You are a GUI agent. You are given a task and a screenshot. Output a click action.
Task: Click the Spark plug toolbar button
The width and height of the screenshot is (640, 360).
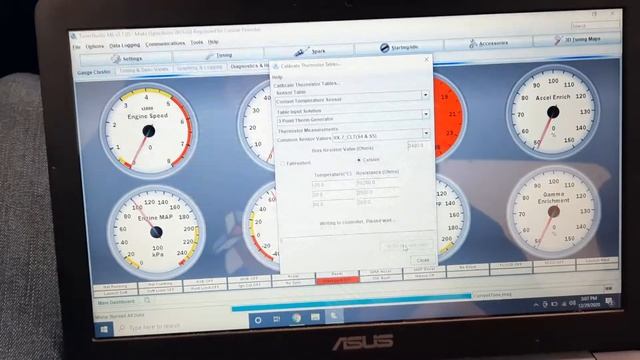[310, 51]
